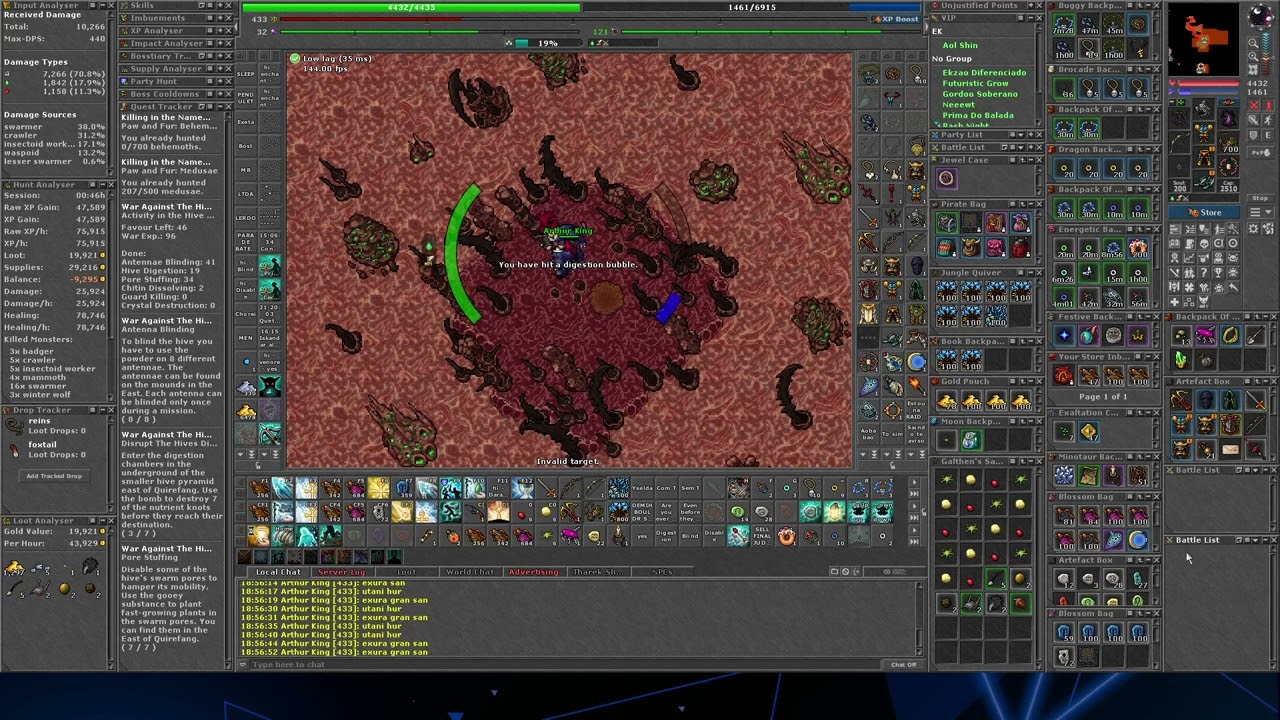Open the Store
Viewport: 1280px width, 720px height.
click(x=1206, y=213)
